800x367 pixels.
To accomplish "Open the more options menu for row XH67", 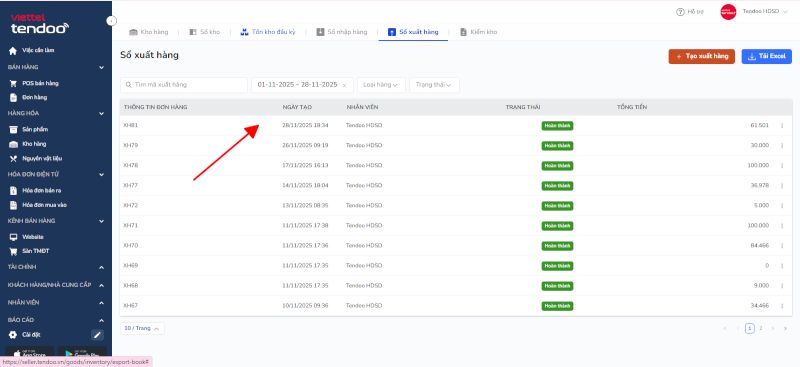I will coord(782,306).
